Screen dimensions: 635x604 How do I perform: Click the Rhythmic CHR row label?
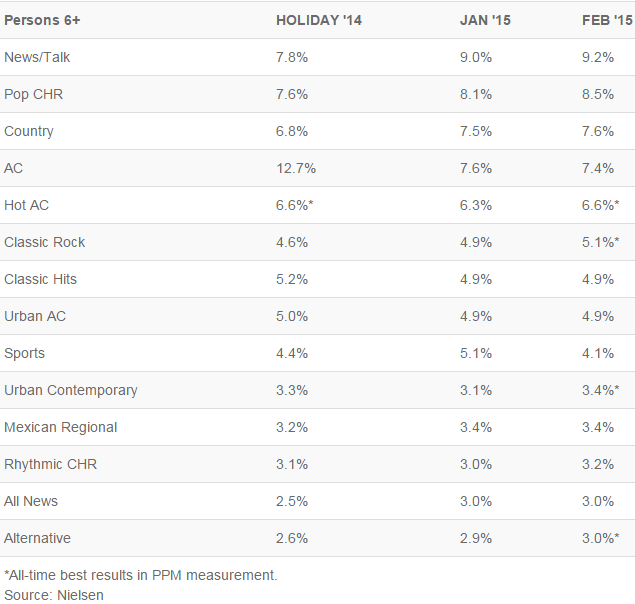pyautogui.click(x=51, y=464)
